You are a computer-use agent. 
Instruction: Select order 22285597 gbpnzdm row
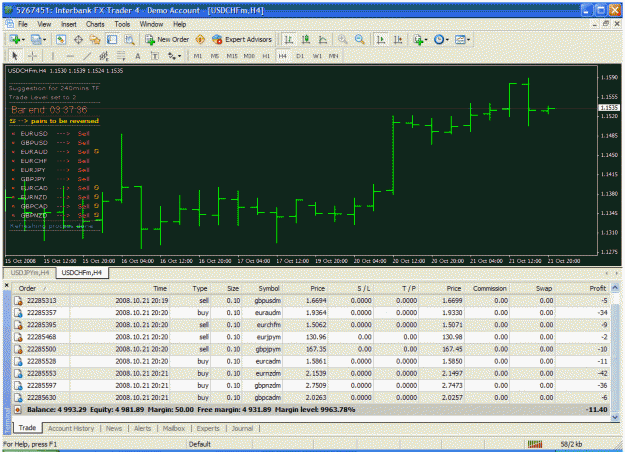point(311,386)
